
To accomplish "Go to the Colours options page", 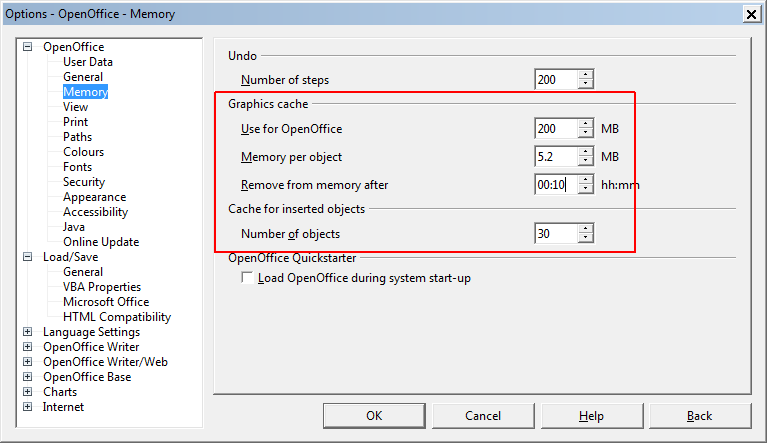I will [83, 152].
